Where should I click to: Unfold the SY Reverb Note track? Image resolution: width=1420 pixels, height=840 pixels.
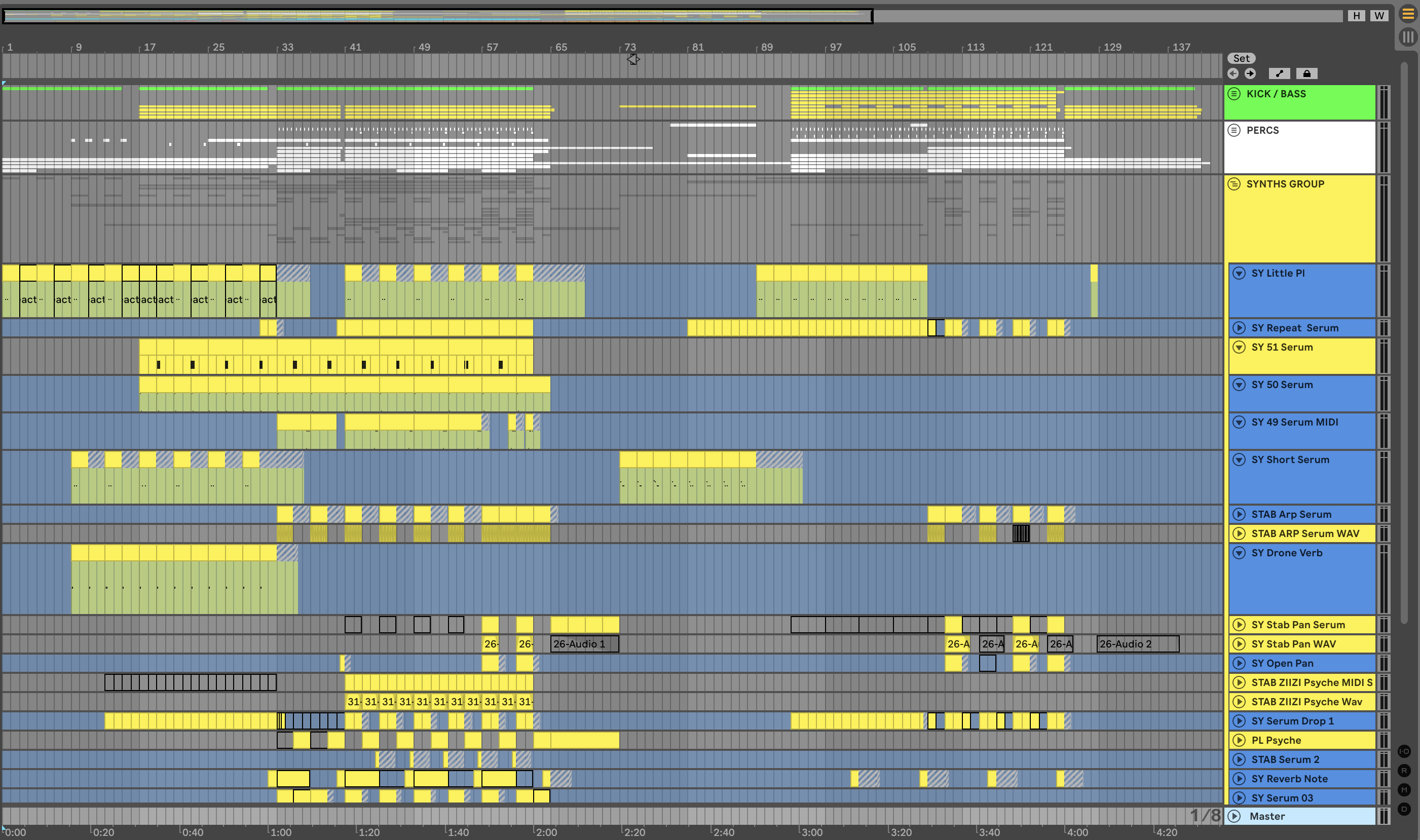click(1240, 779)
